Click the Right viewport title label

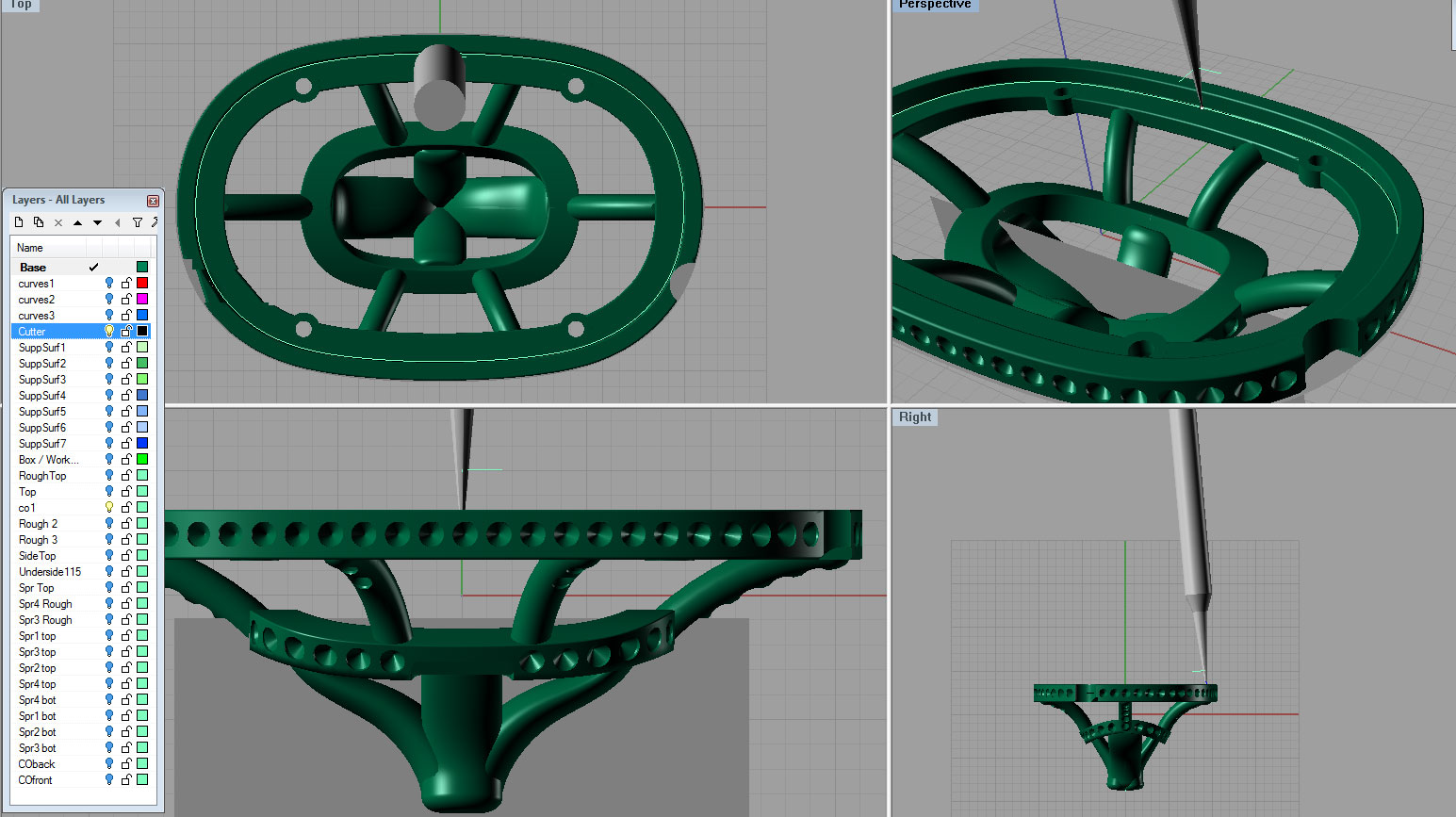(x=914, y=417)
